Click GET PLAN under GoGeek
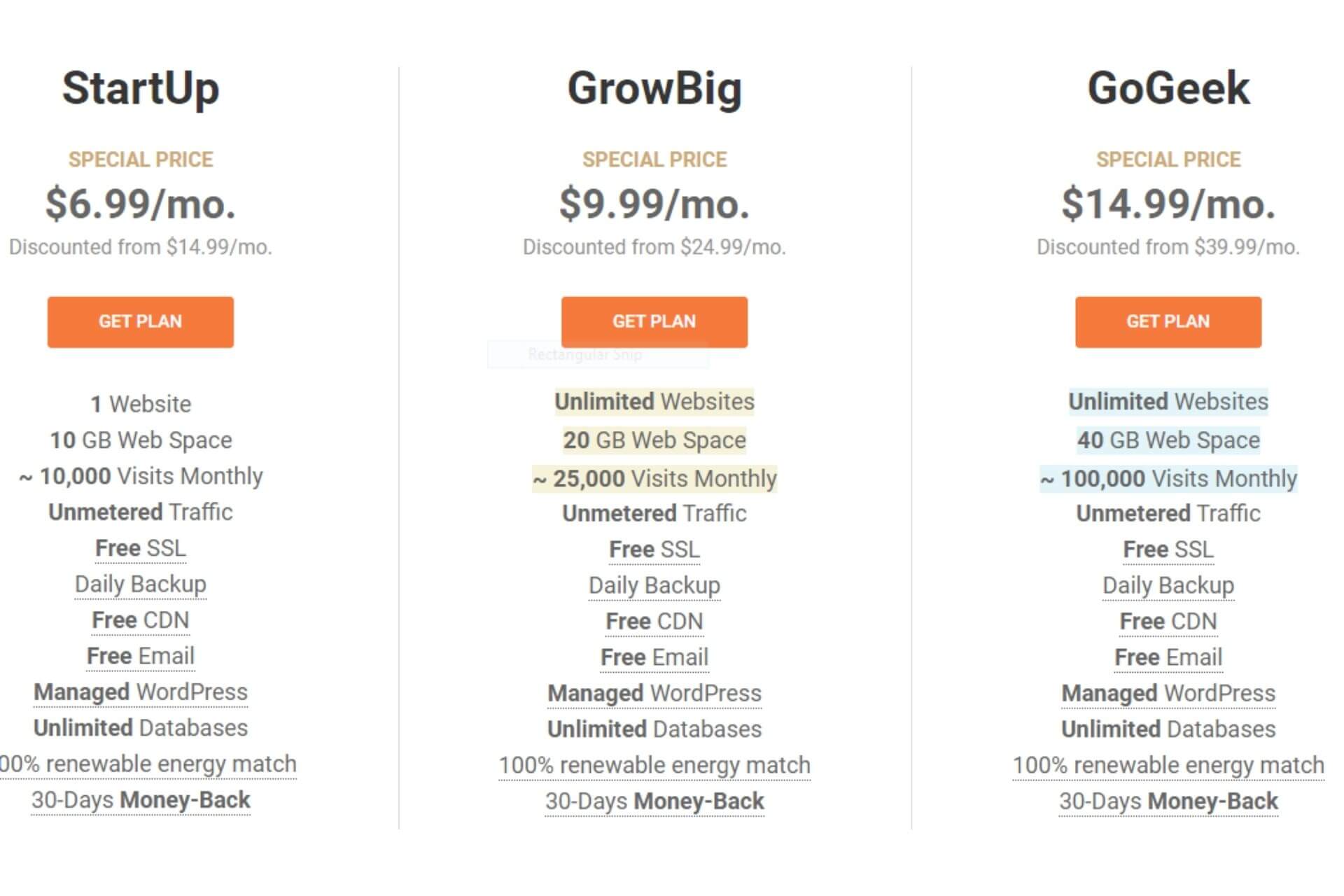The height and width of the screenshot is (896, 1344). (1168, 321)
